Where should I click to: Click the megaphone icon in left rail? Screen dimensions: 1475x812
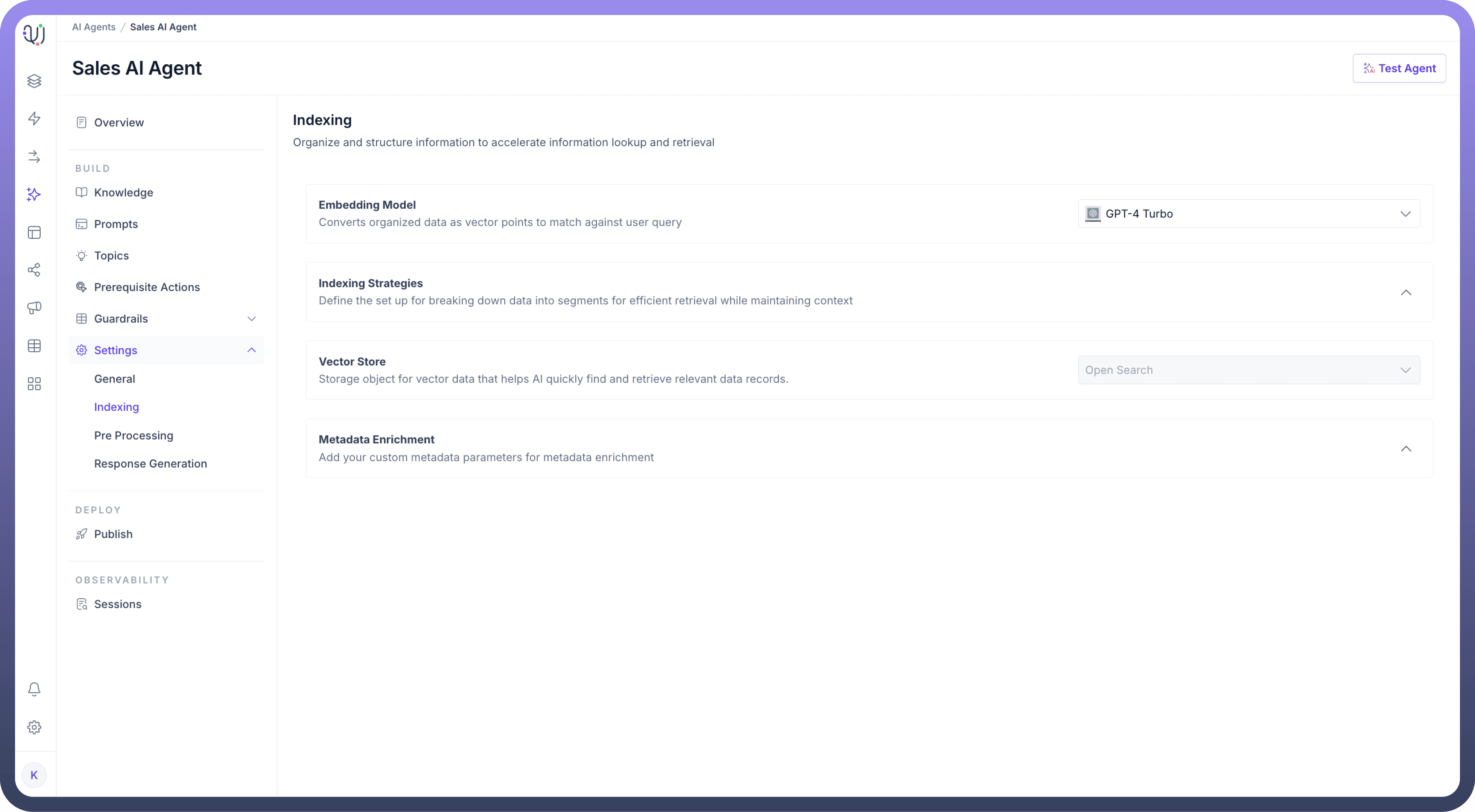(34, 308)
